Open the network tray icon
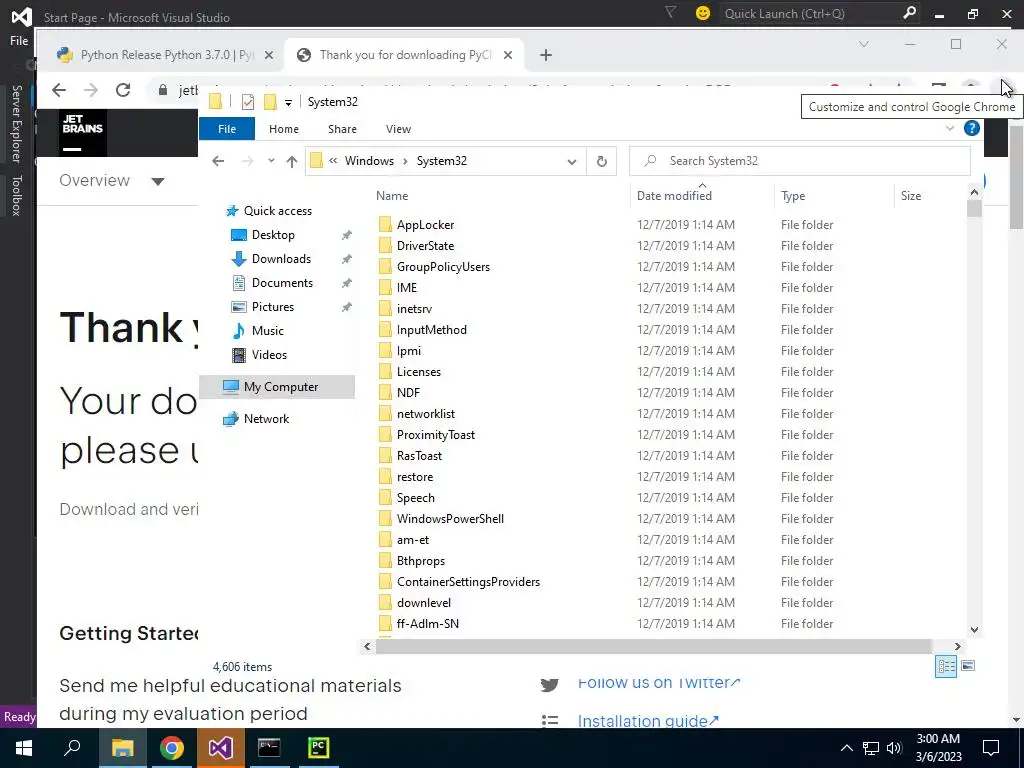 (871, 748)
